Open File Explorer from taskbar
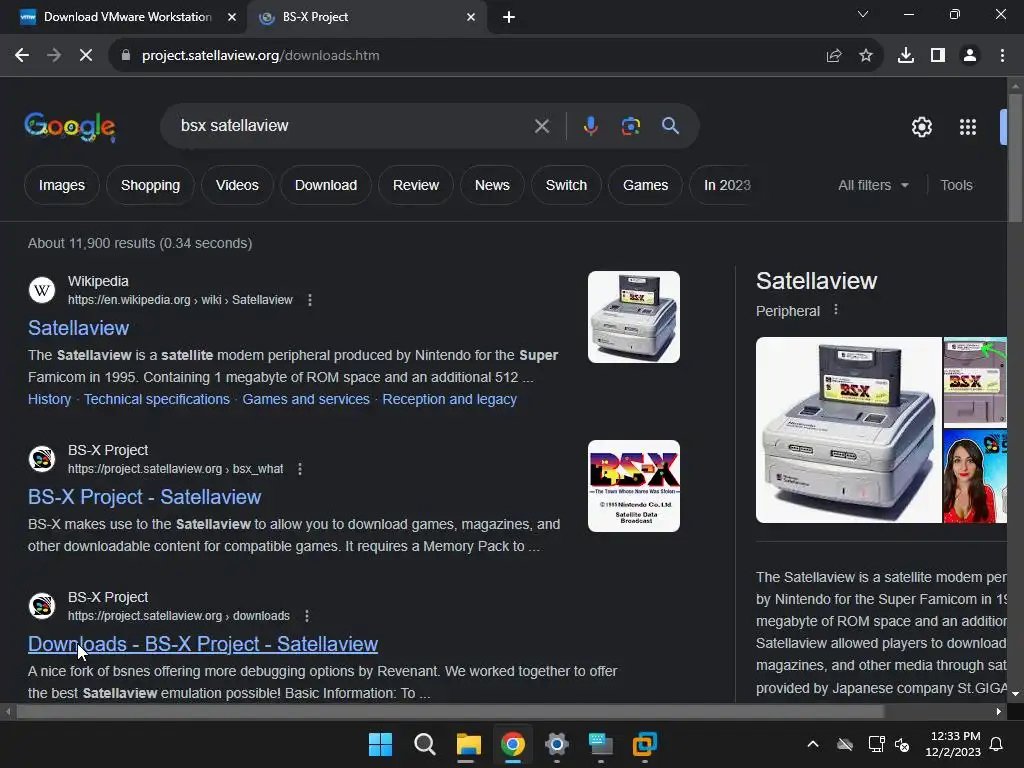 [x=468, y=744]
